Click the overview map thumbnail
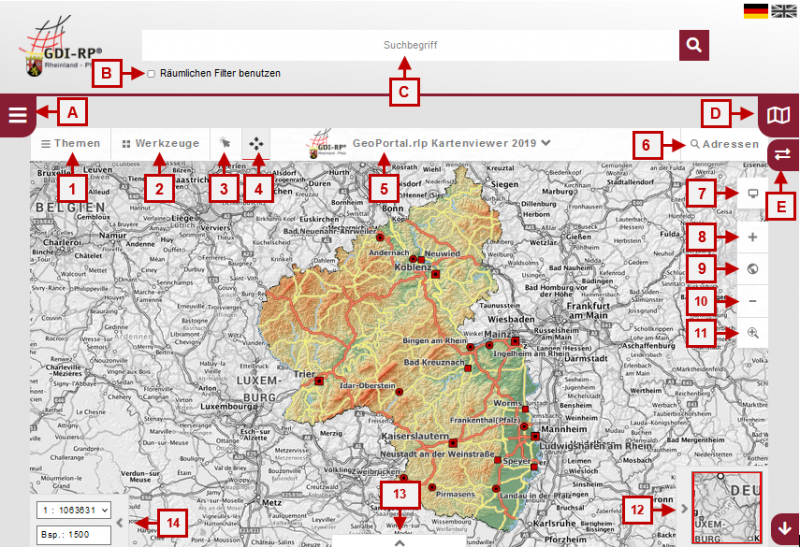Screen dimensions: 800x547 pos(727,507)
